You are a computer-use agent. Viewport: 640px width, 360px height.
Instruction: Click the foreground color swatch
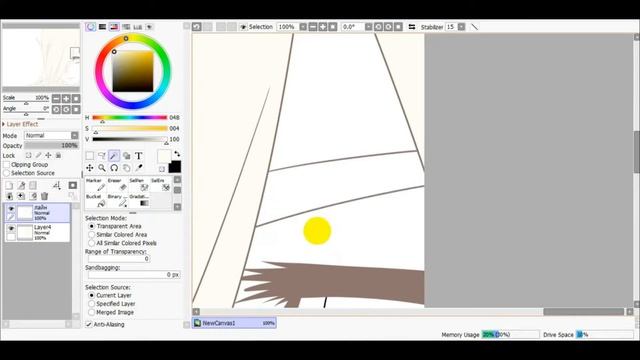point(164,157)
